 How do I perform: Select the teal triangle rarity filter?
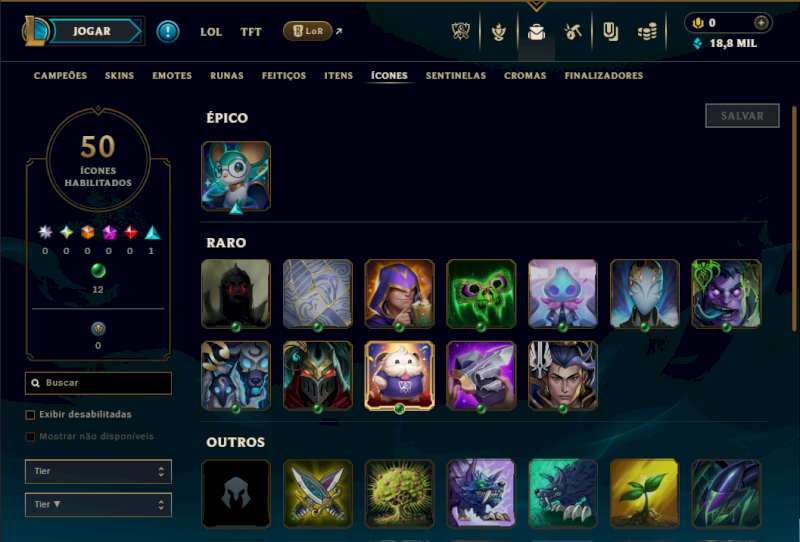[x=152, y=233]
